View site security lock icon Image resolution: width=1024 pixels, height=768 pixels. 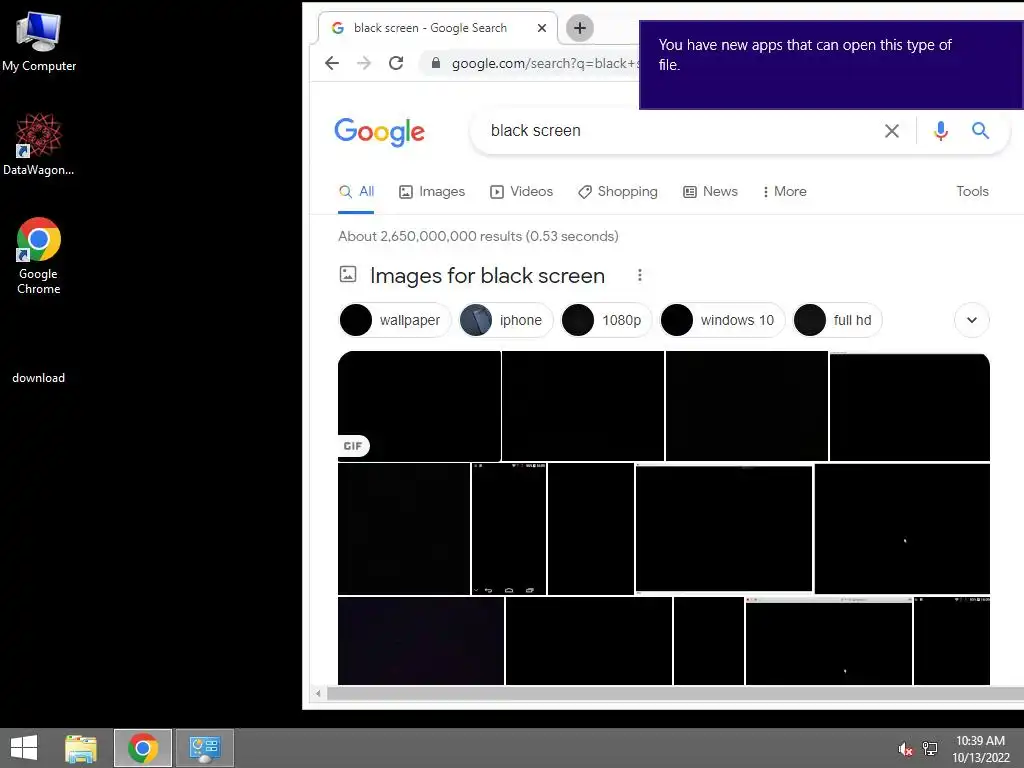436,63
